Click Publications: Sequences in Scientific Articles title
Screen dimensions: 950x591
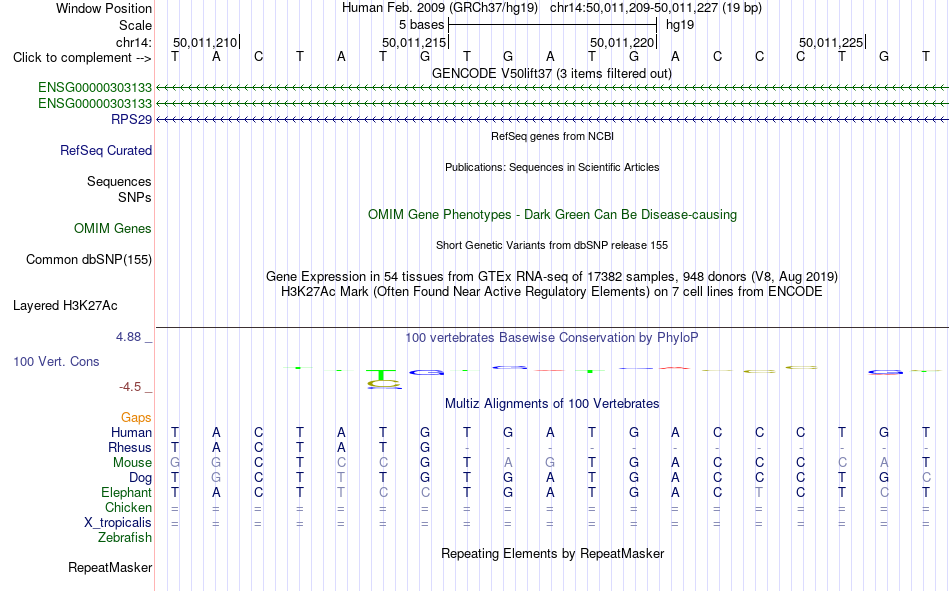(x=552, y=167)
